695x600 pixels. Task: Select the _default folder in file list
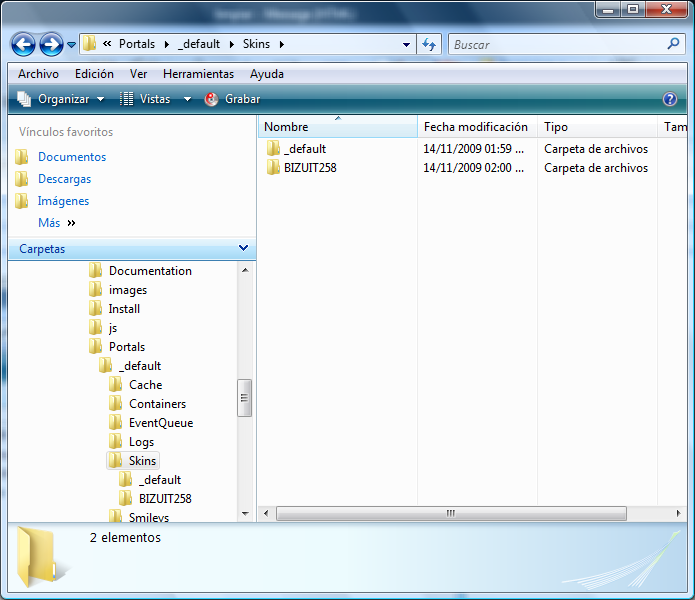[x=304, y=149]
